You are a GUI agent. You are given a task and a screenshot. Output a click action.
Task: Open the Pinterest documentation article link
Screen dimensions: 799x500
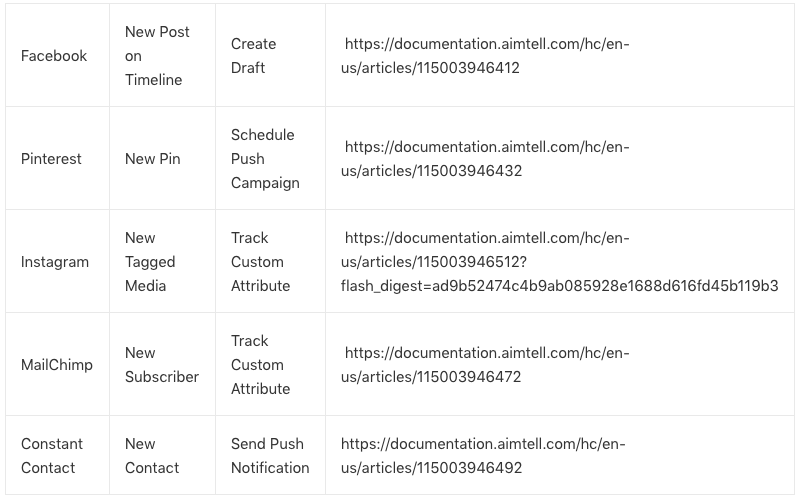pos(487,159)
